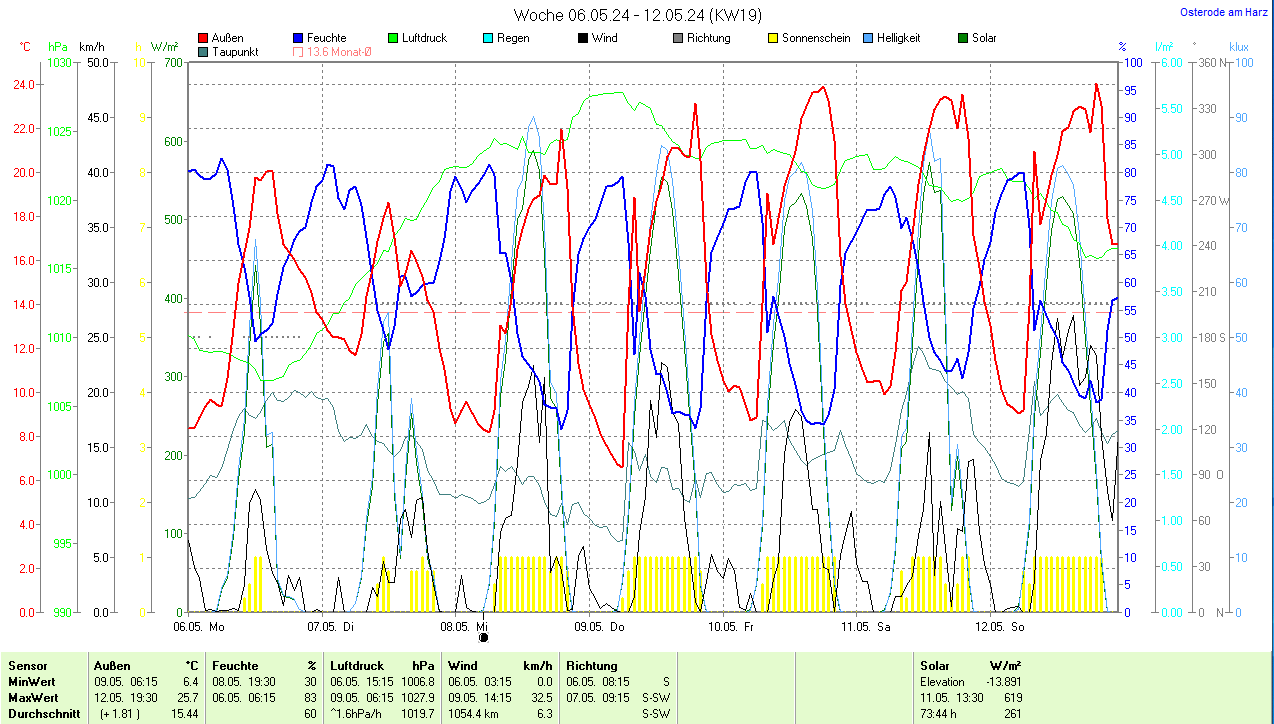Click the gray Richtung legend swatch

(678, 38)
